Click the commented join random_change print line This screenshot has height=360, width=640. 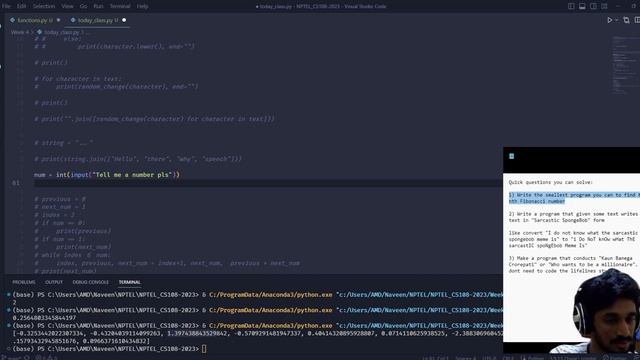point(154,119)
